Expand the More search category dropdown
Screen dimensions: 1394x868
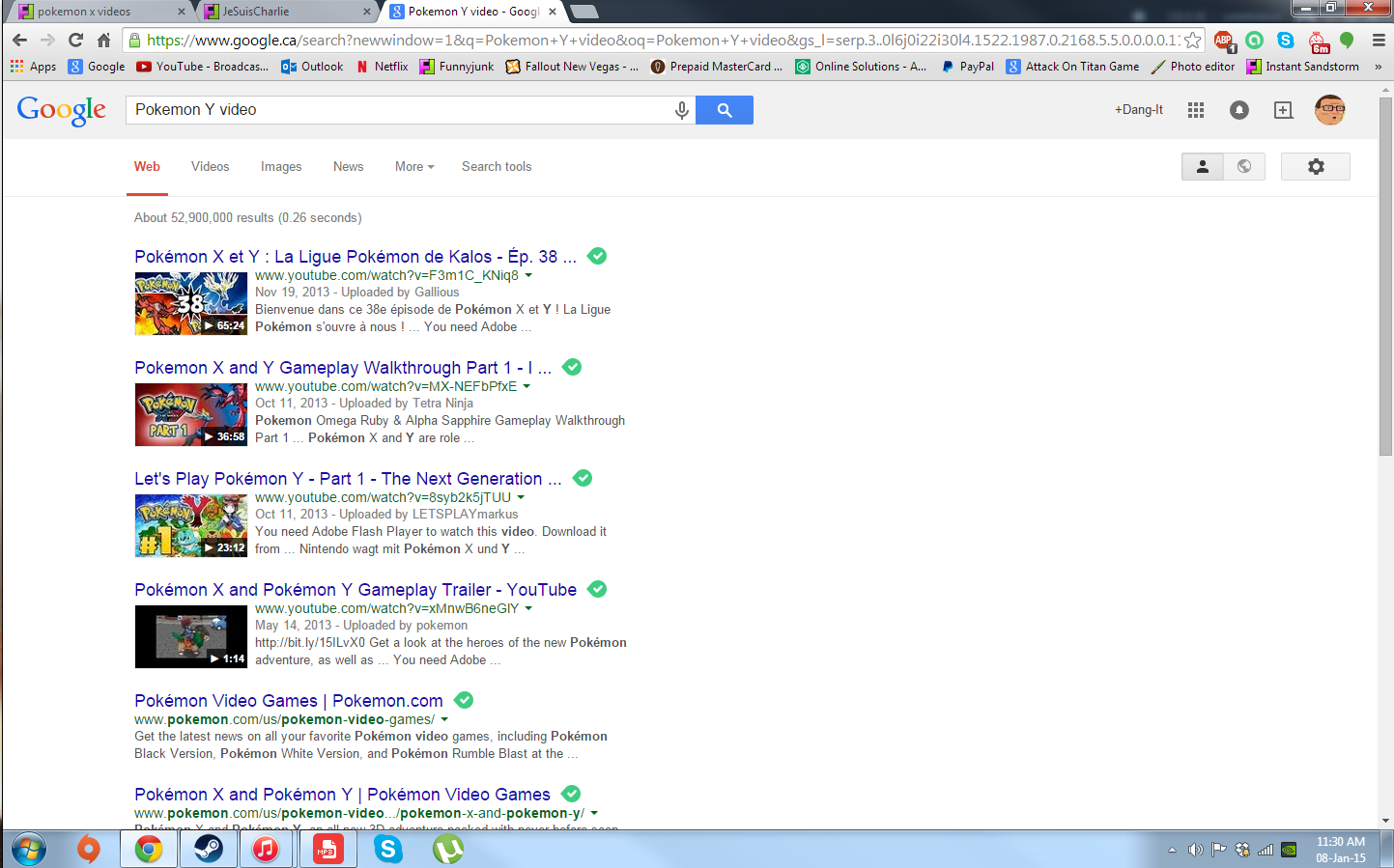(x=414, y=166)
